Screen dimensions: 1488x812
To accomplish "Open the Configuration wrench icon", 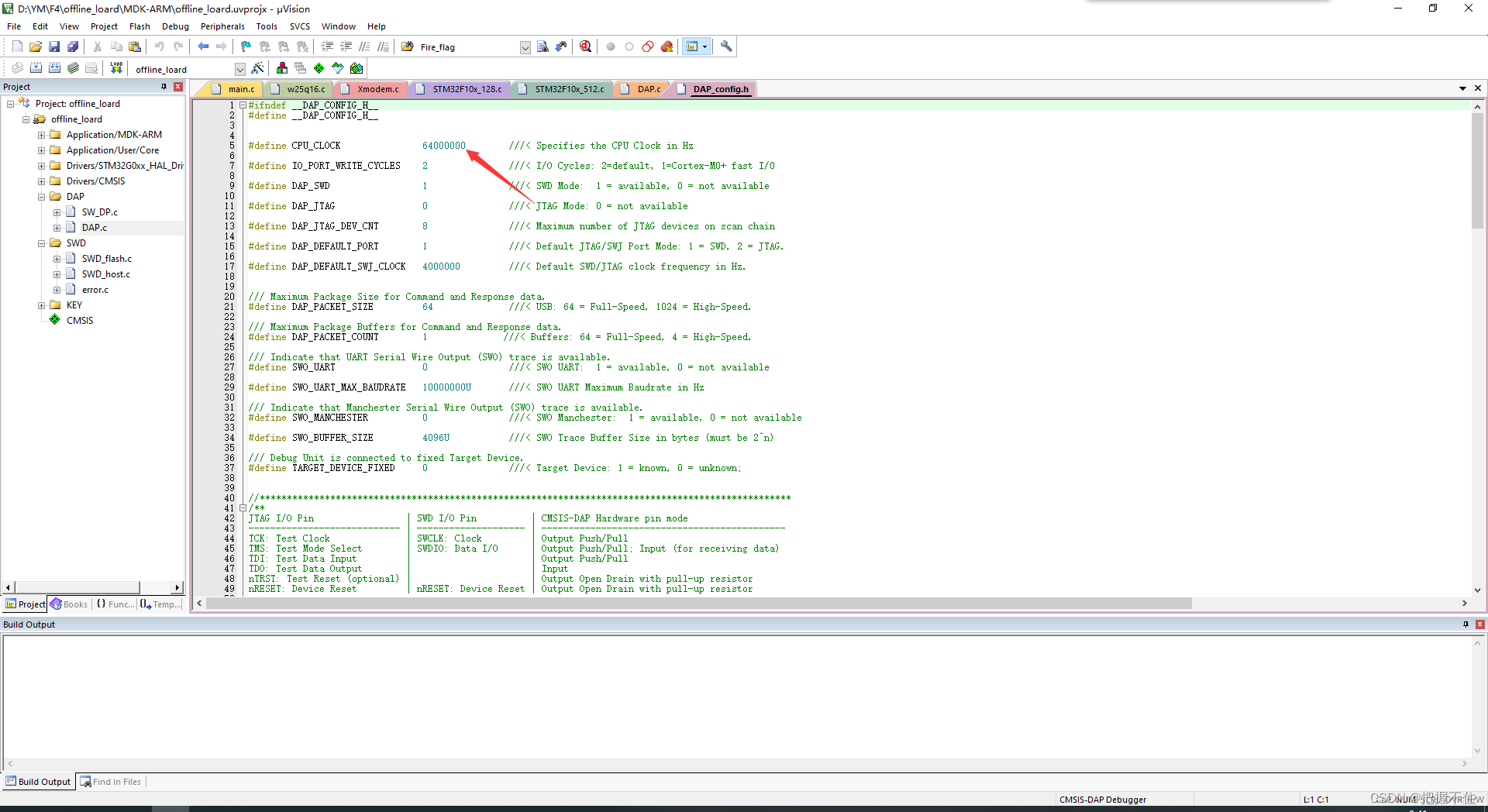I will coord(726,46).
